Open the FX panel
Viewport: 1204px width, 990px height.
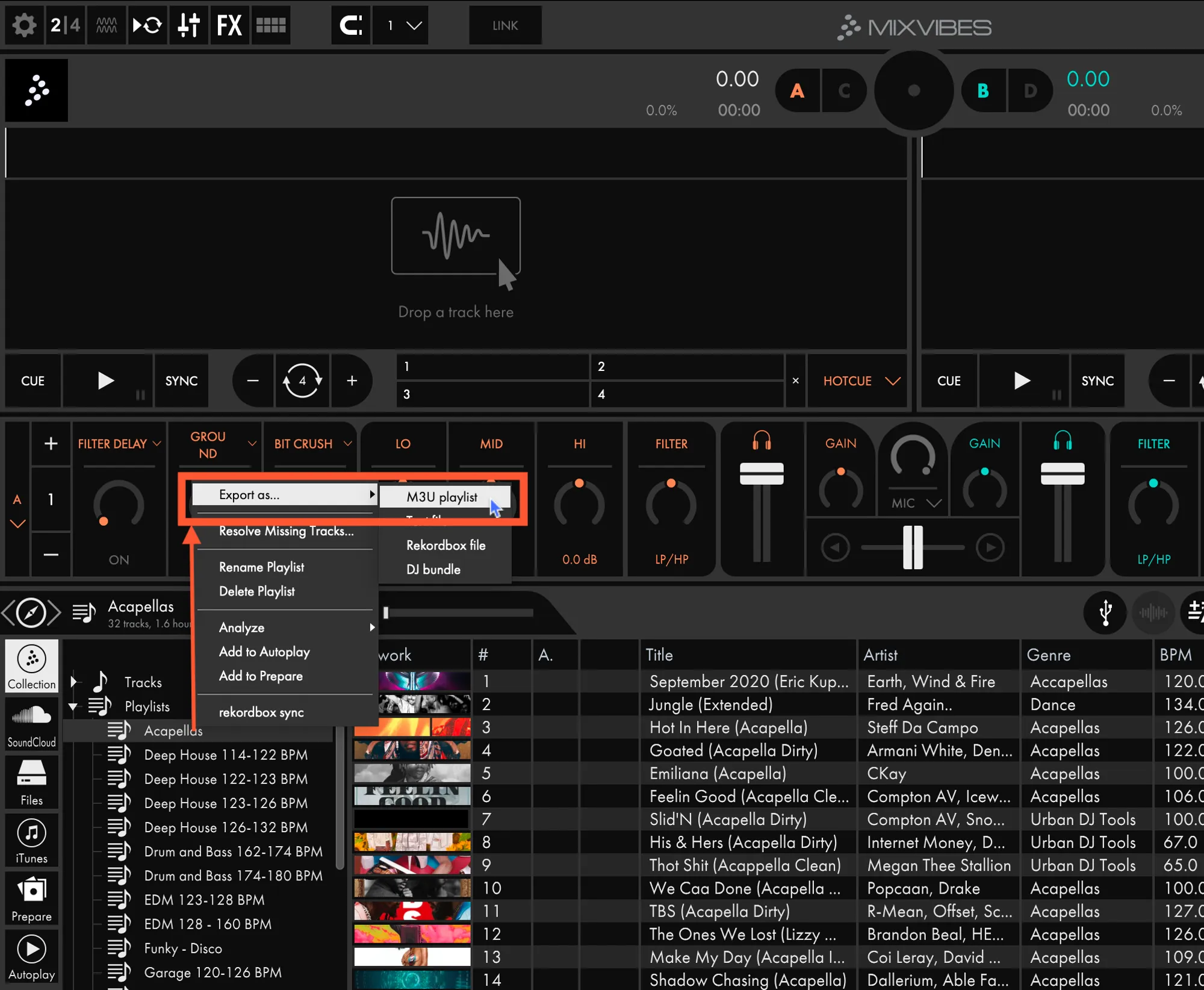pos(229,25)
